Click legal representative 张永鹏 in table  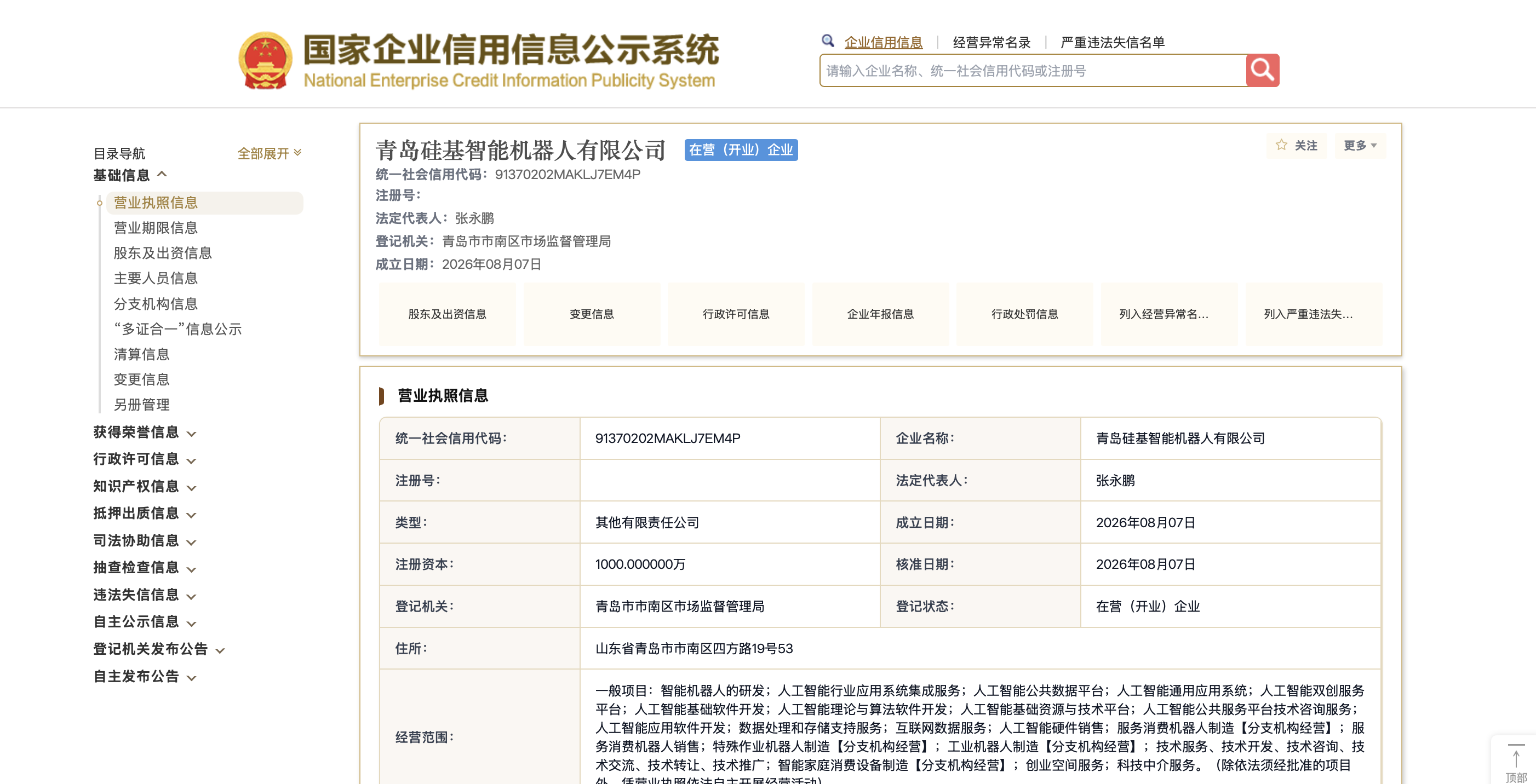1115,481
